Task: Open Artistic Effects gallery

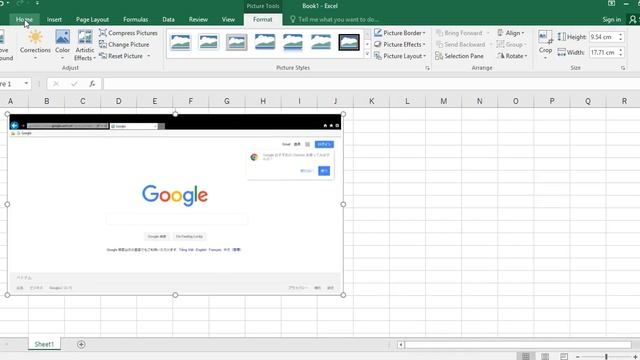Action: point(85,45)
